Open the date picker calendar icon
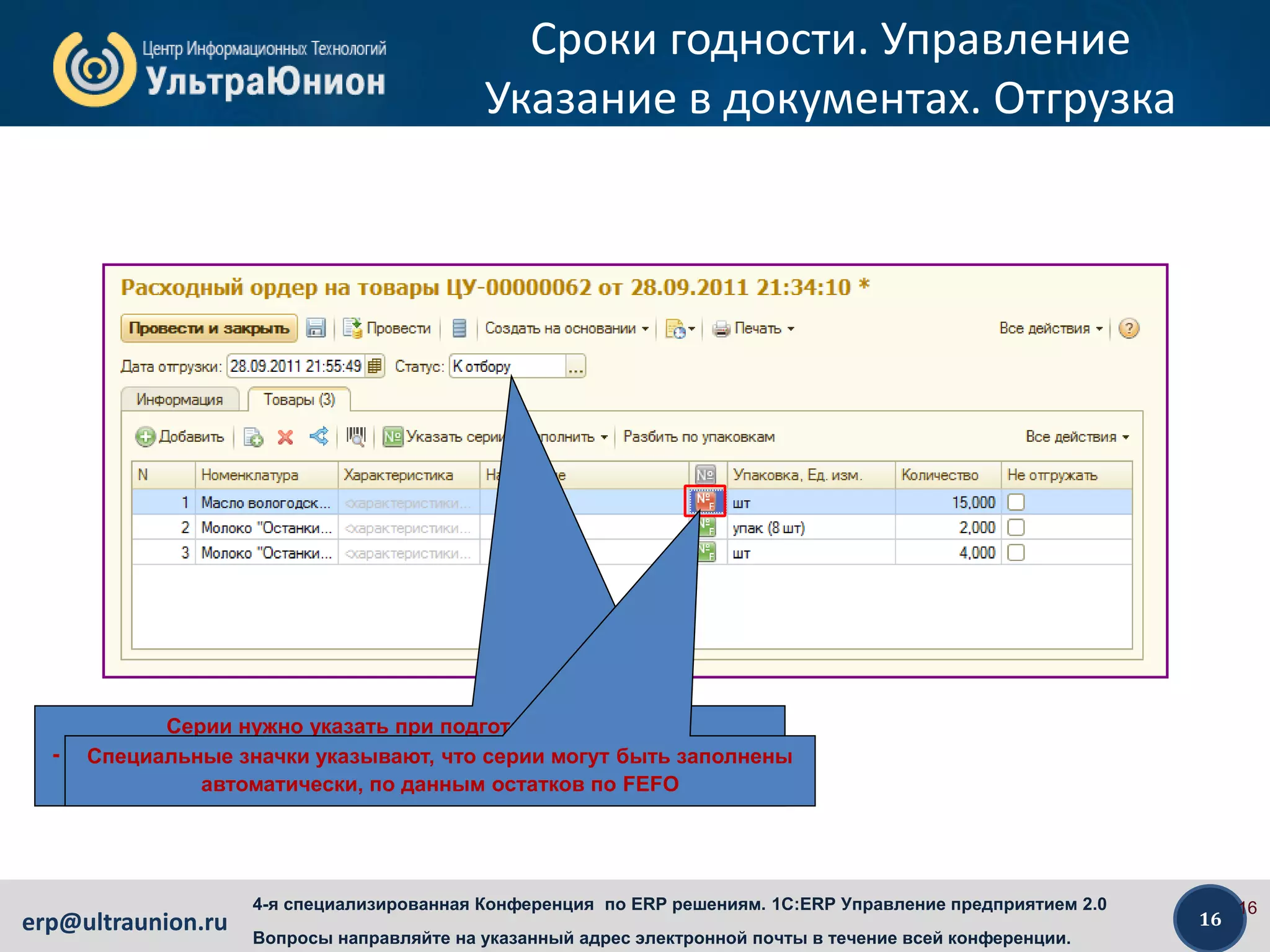The height and width of the screenshot is (952, 1270). (x=375, y=366)
